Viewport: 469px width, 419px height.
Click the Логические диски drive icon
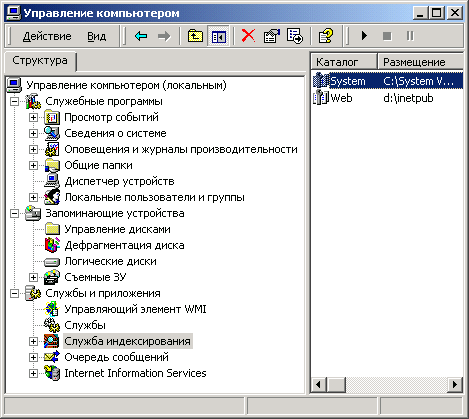click(52, 262)
